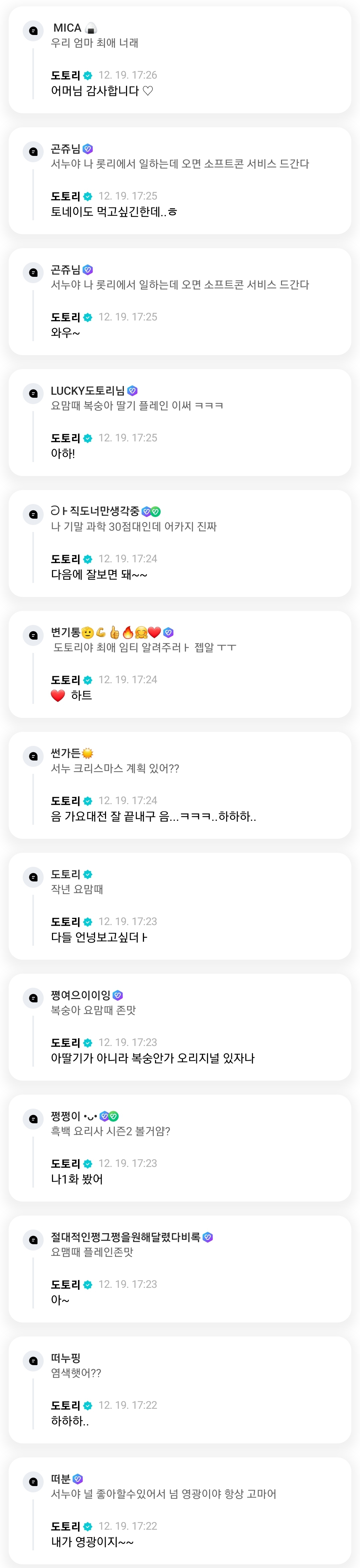Viewport: 360px width, 1568px height.
Task: Tap the red heart emoji in 하트 reply
Action: tap(58, 695)
